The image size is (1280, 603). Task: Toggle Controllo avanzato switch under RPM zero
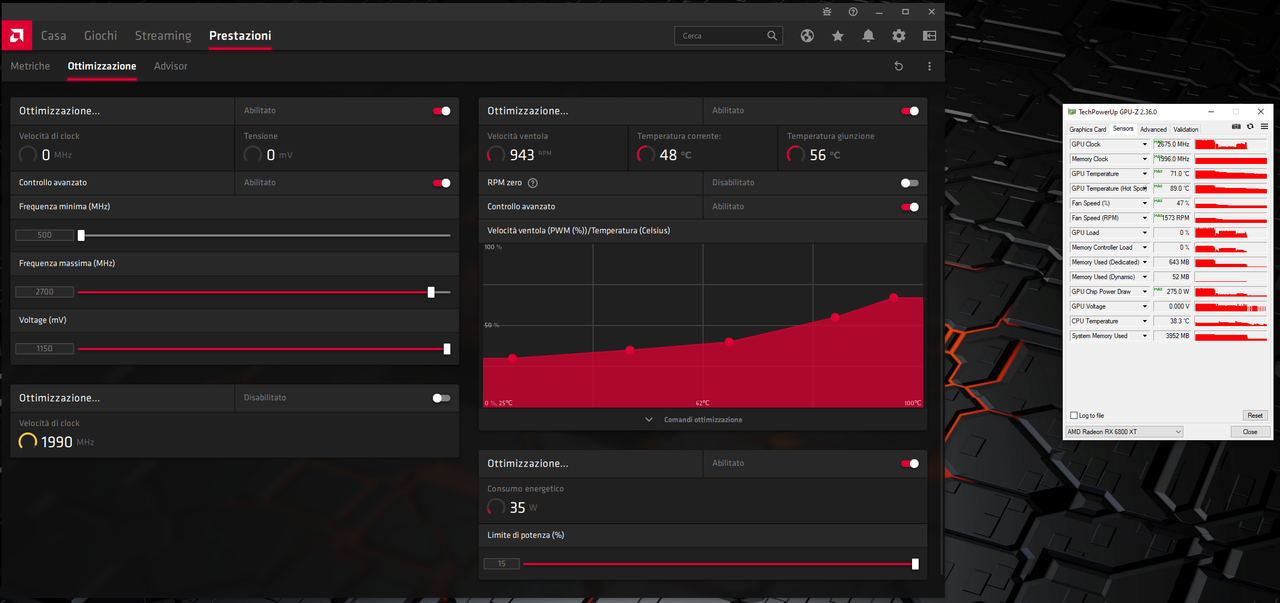point(910,207)
